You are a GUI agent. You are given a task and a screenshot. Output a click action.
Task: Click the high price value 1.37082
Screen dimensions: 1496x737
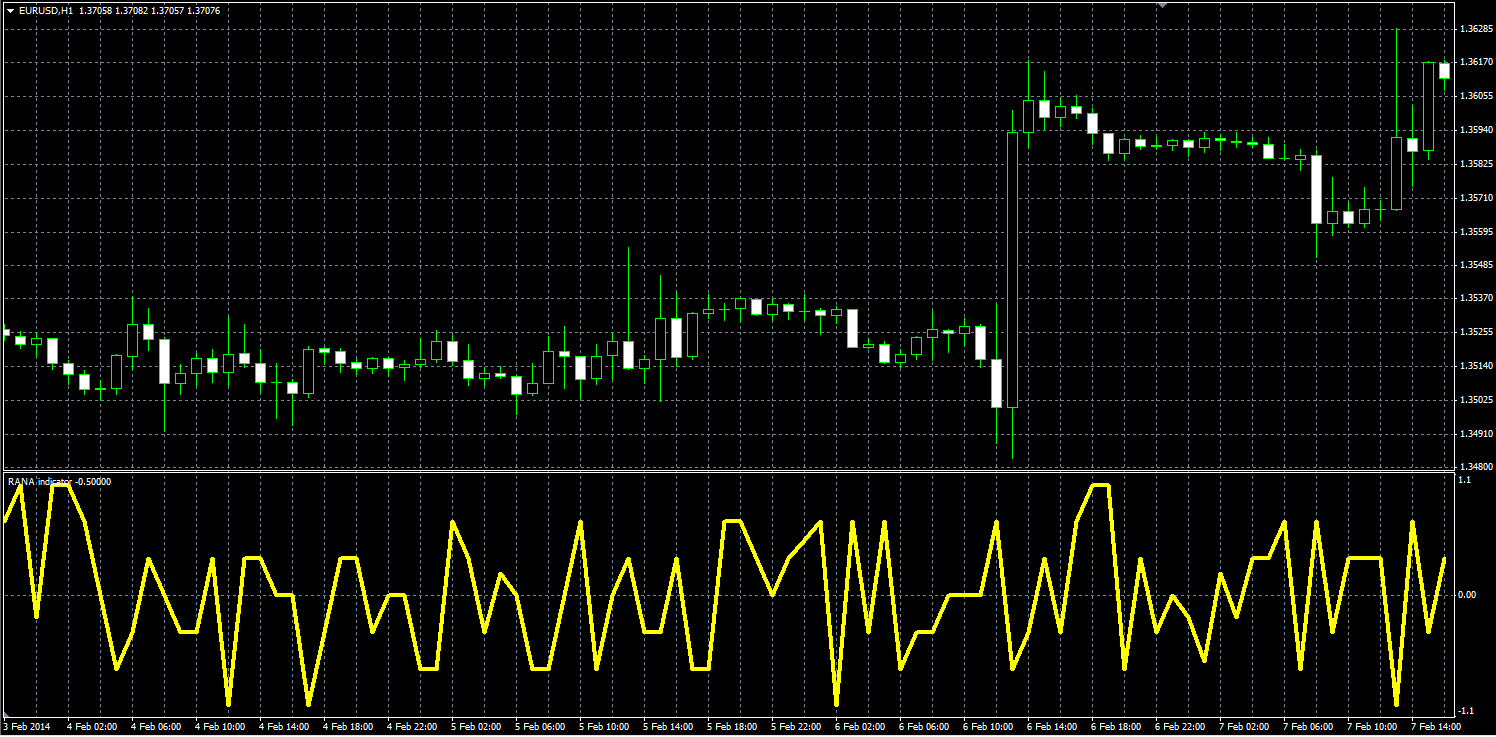point(133,10)
